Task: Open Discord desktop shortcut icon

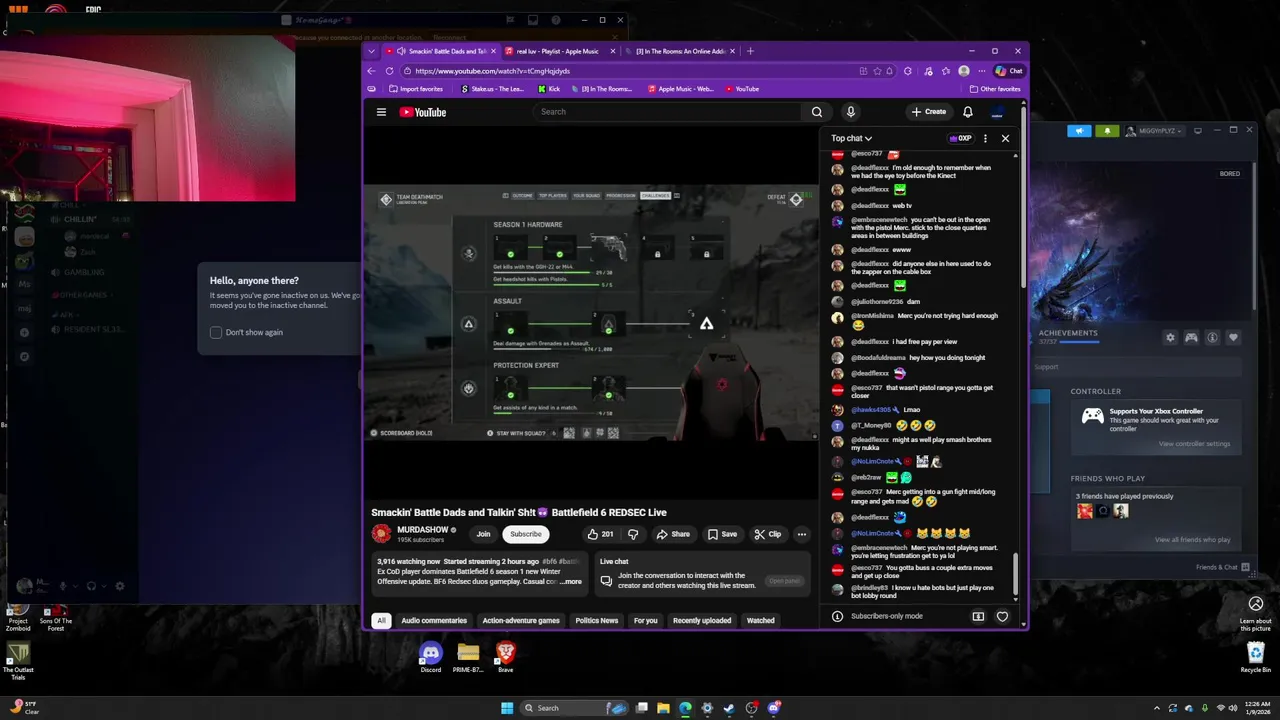Action: point(431,656)
